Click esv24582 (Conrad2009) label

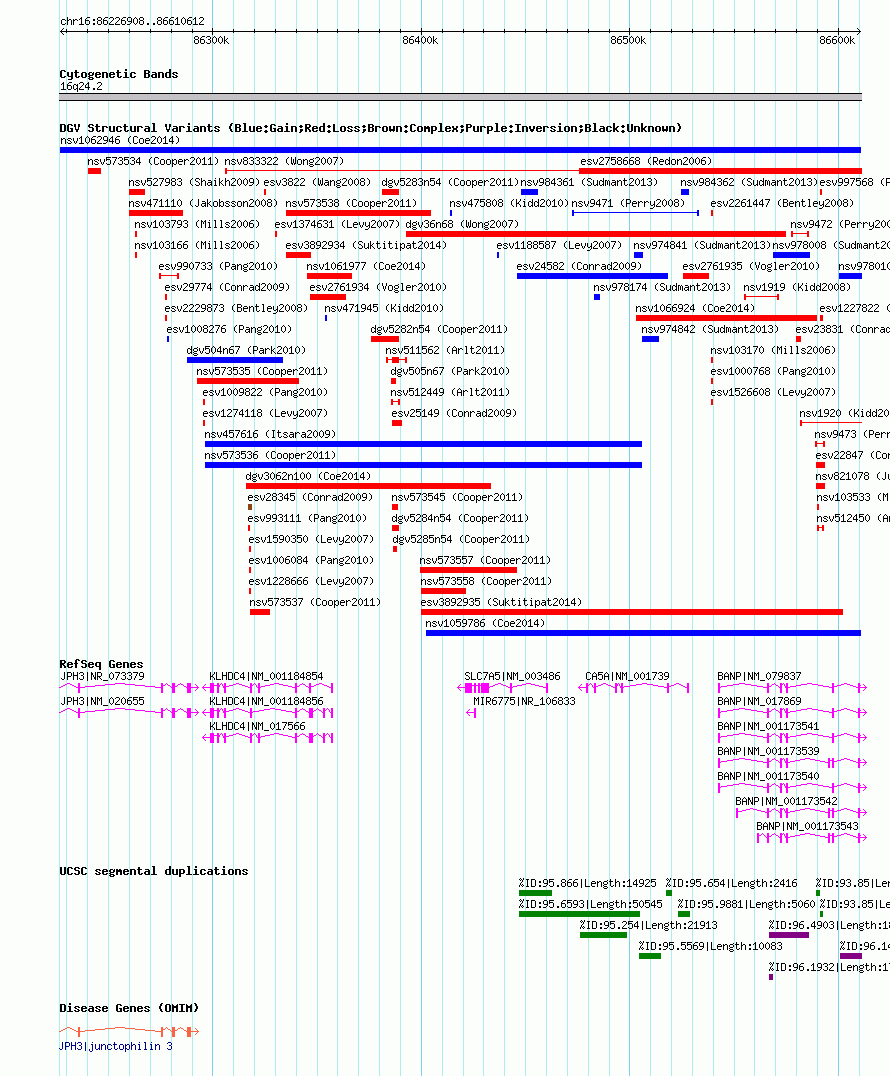579,267
